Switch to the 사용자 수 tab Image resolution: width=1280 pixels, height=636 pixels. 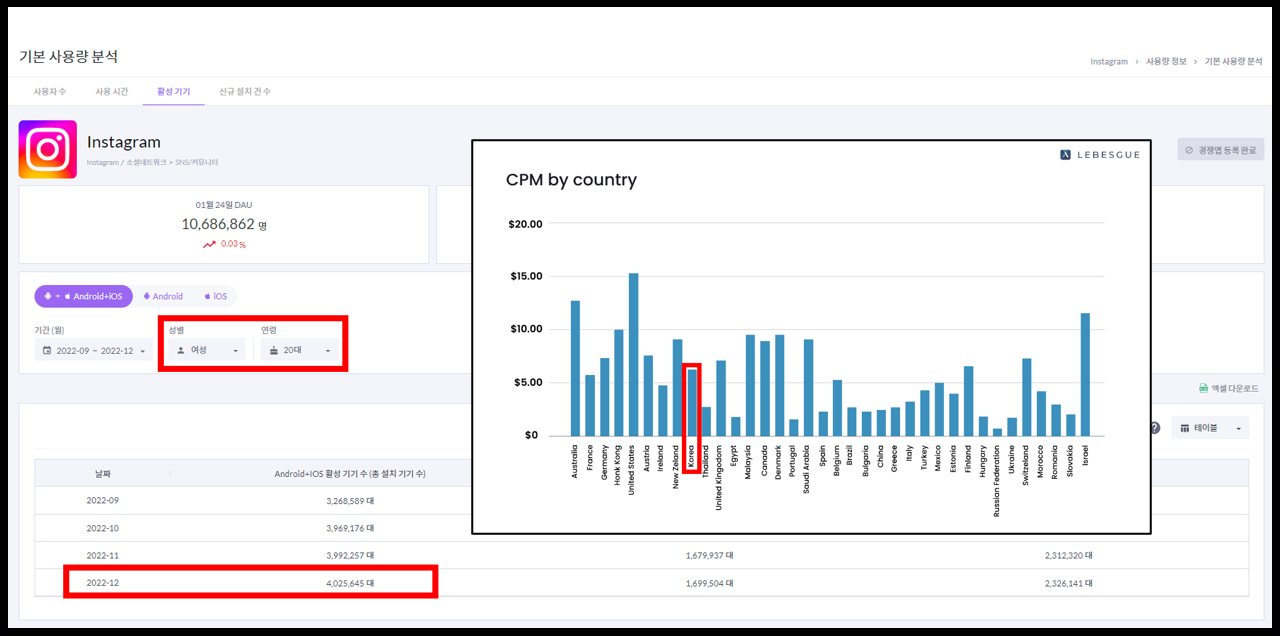coord(50,91)
